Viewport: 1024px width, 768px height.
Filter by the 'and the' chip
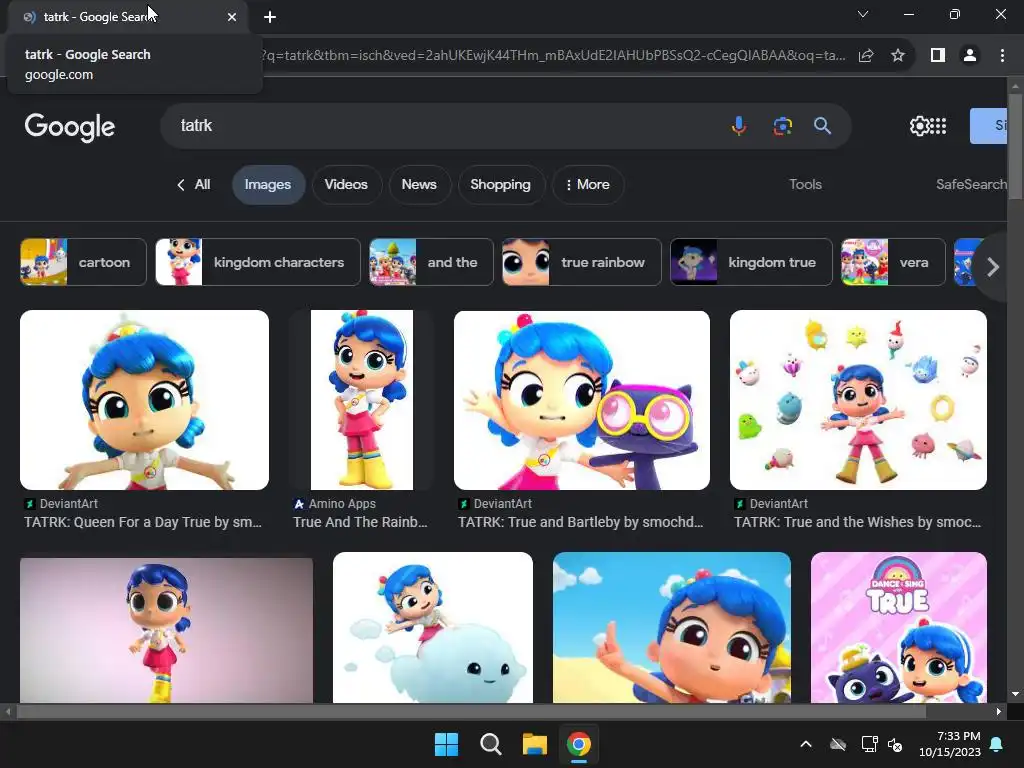pyautogui.click(x=431, y=263)
